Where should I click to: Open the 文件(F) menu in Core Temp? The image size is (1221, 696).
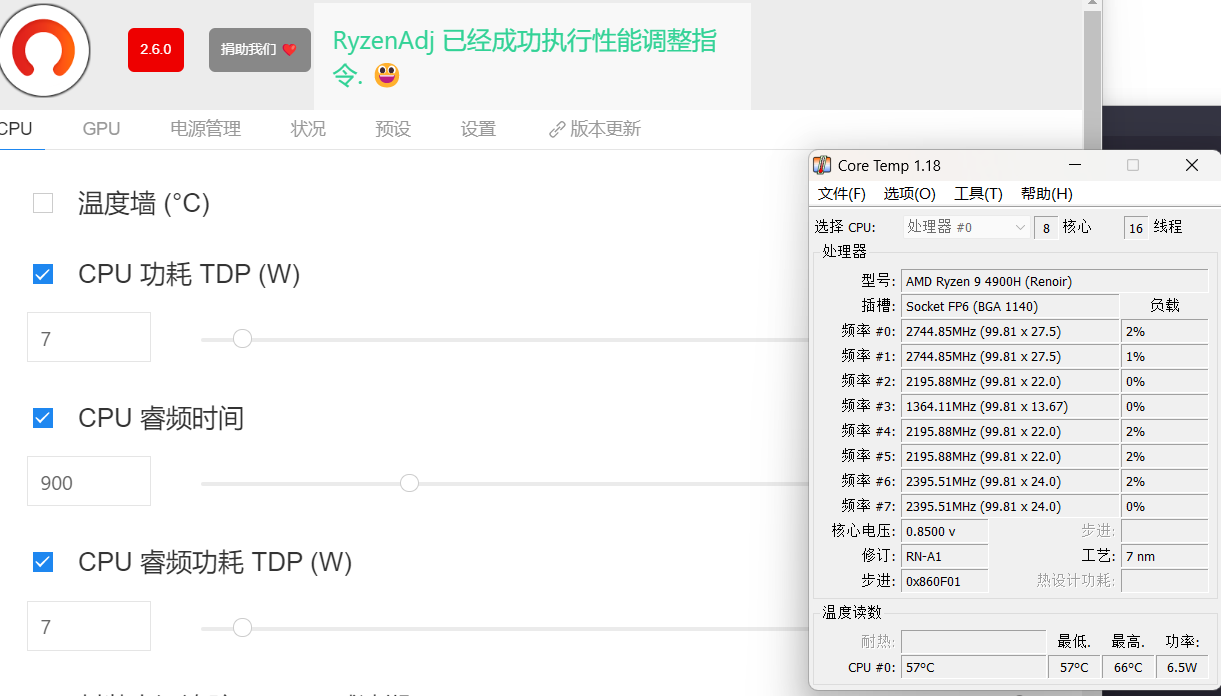tap(841, 194)
